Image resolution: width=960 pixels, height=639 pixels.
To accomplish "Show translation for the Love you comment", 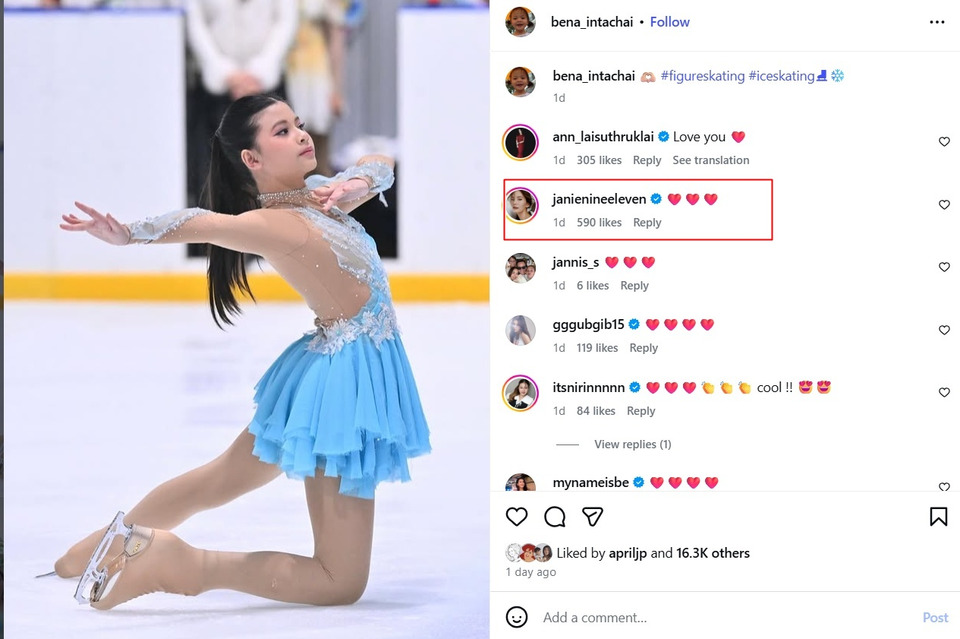I will pyautogui.click(x=711, y=160).
